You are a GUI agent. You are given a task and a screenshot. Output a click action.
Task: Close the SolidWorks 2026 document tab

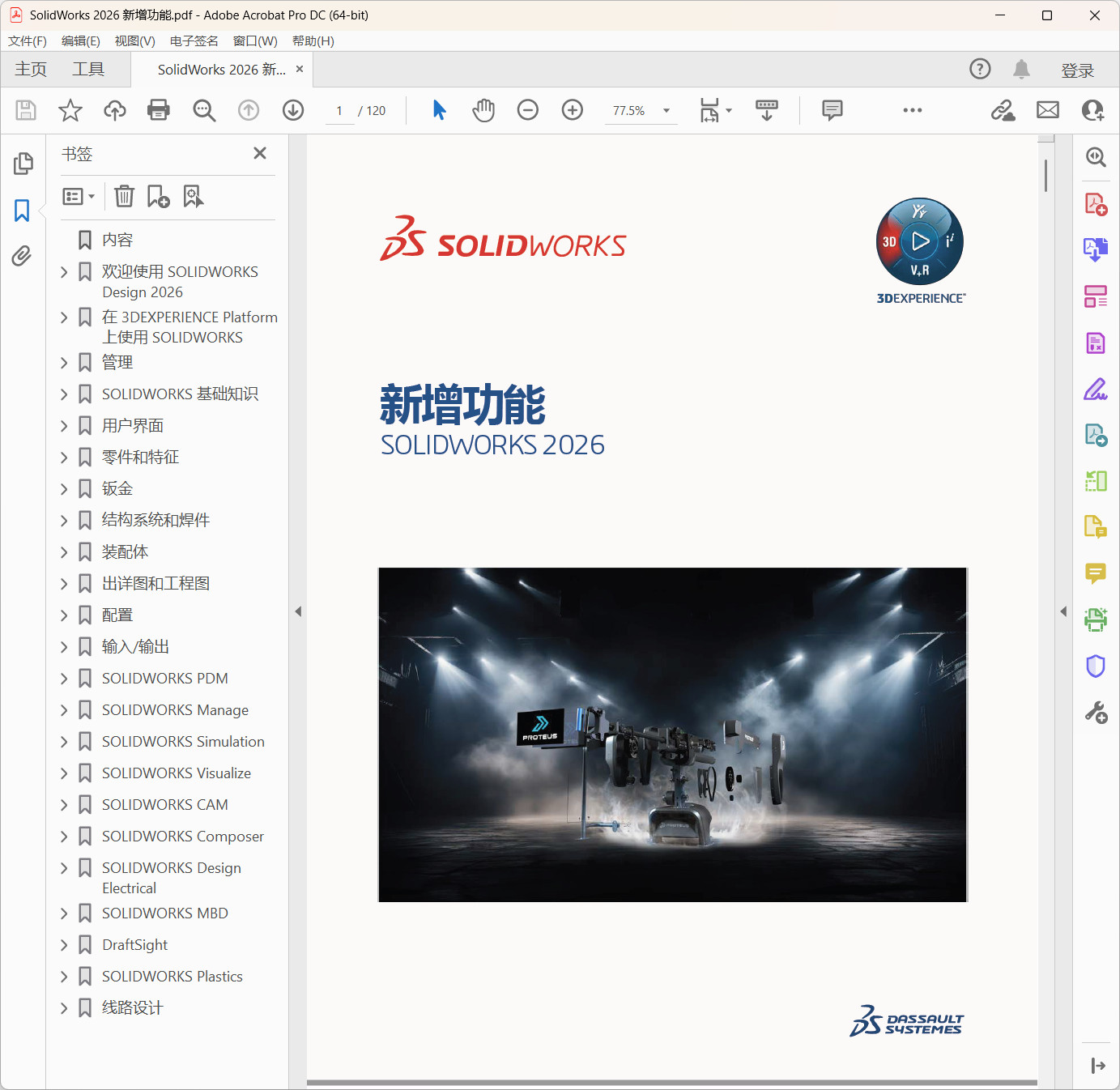pyautogui.click(x=300, y=69)
